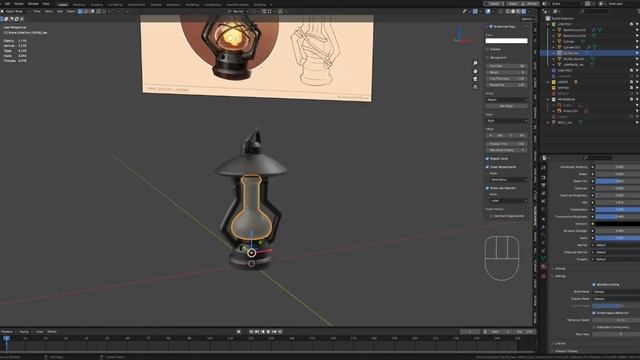The height and width of the screenshot is (360, 640).
Task: Open the Render menu
Action: 19,4
